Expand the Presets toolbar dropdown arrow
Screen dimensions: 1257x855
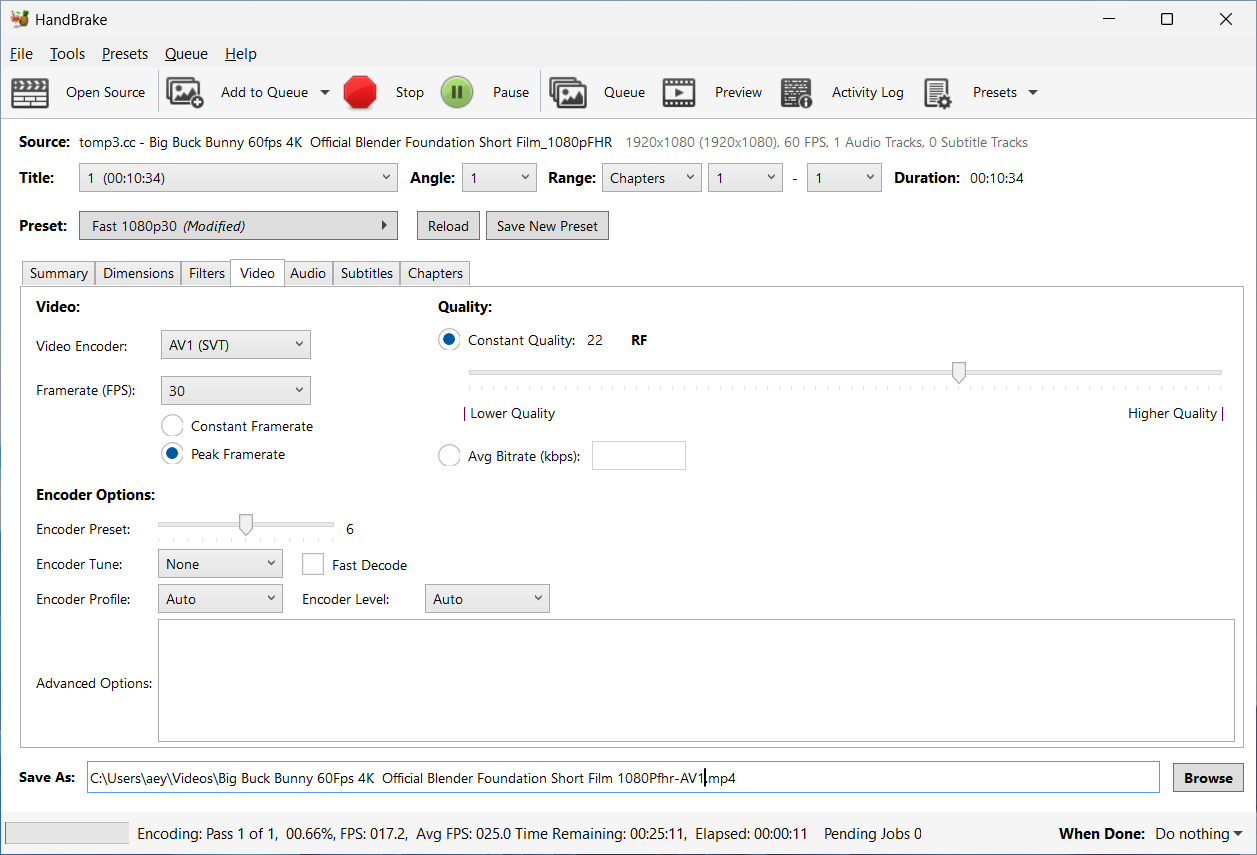click(1033, 92)
